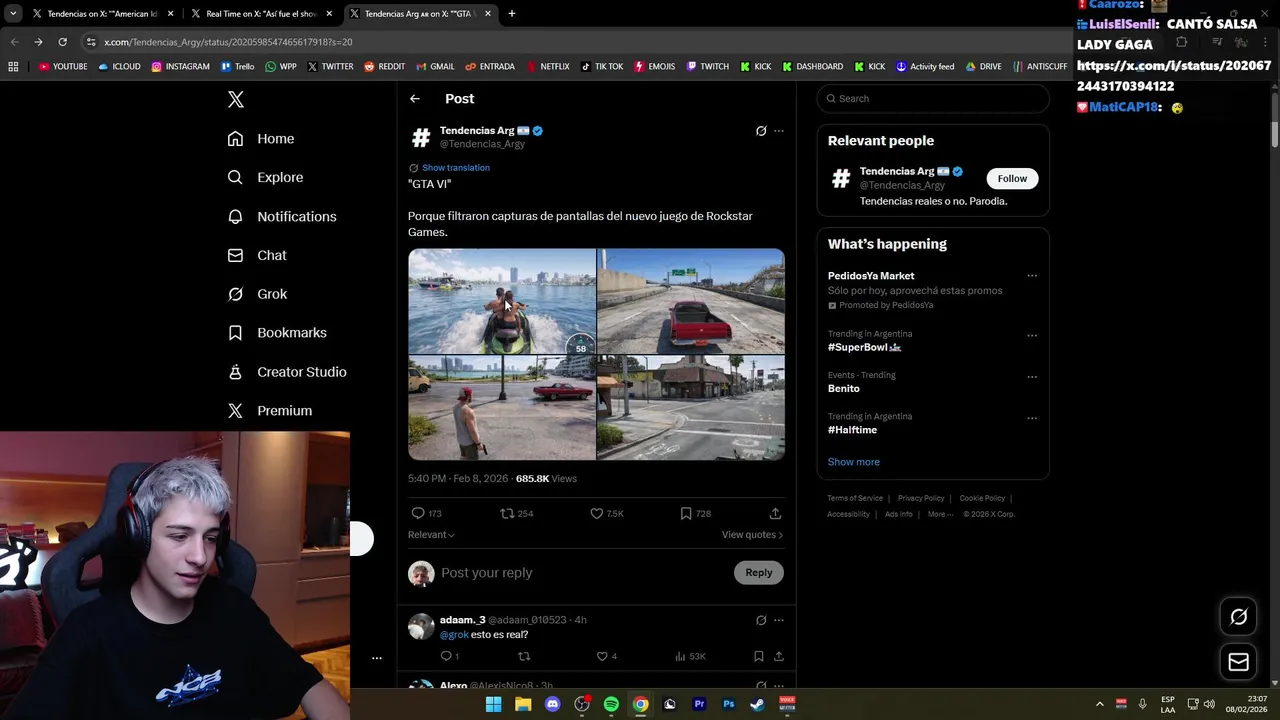
Task: Open Benito trend options menu
Action: coord(1032,377)
